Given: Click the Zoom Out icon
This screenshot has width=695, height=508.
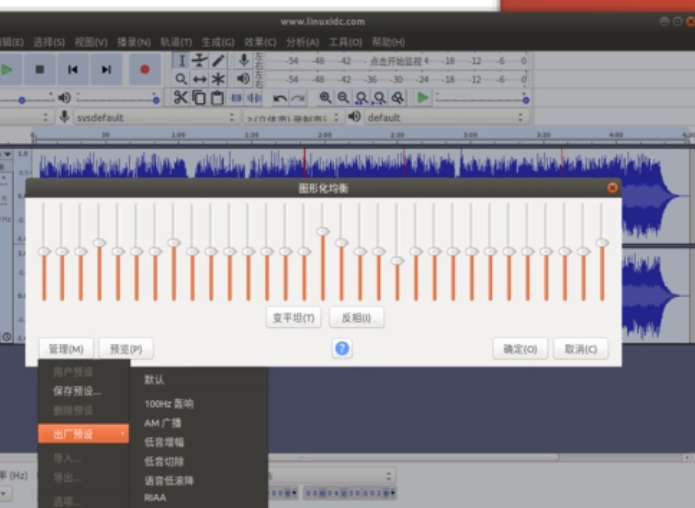Looking at the screenshot, I should pyautogui.click(x=343, y=98).
